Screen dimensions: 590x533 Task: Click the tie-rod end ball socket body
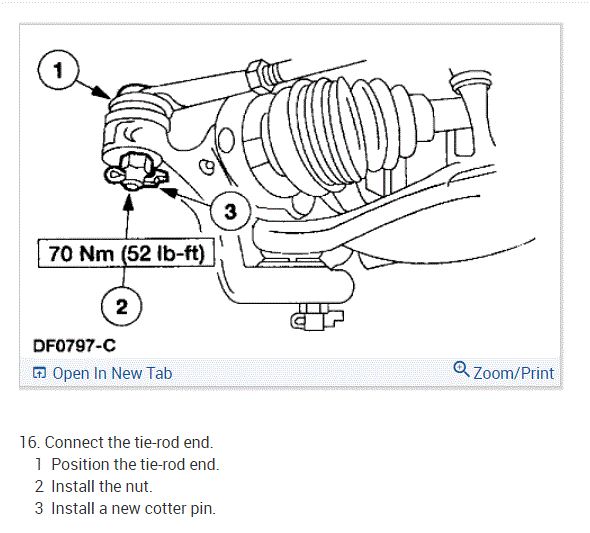coord(137,120)
